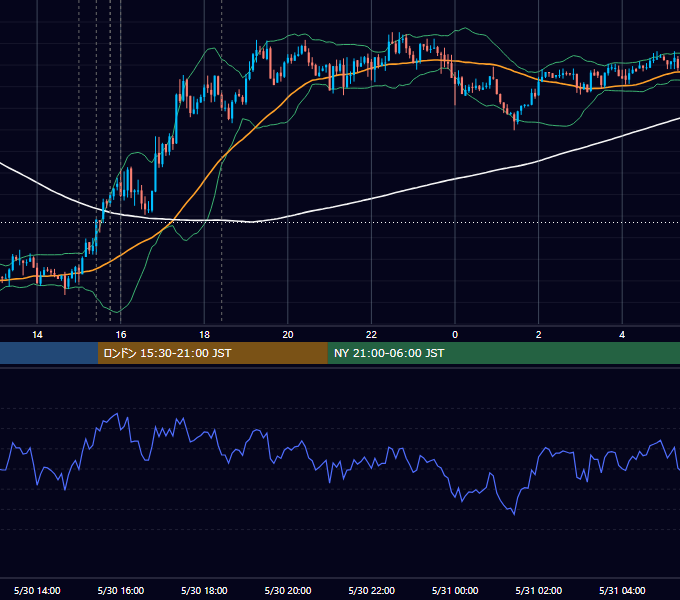Screen dimensions: 680x600
Task: Select the 5/30 14:00 time label
Action: tap(37, 590)
